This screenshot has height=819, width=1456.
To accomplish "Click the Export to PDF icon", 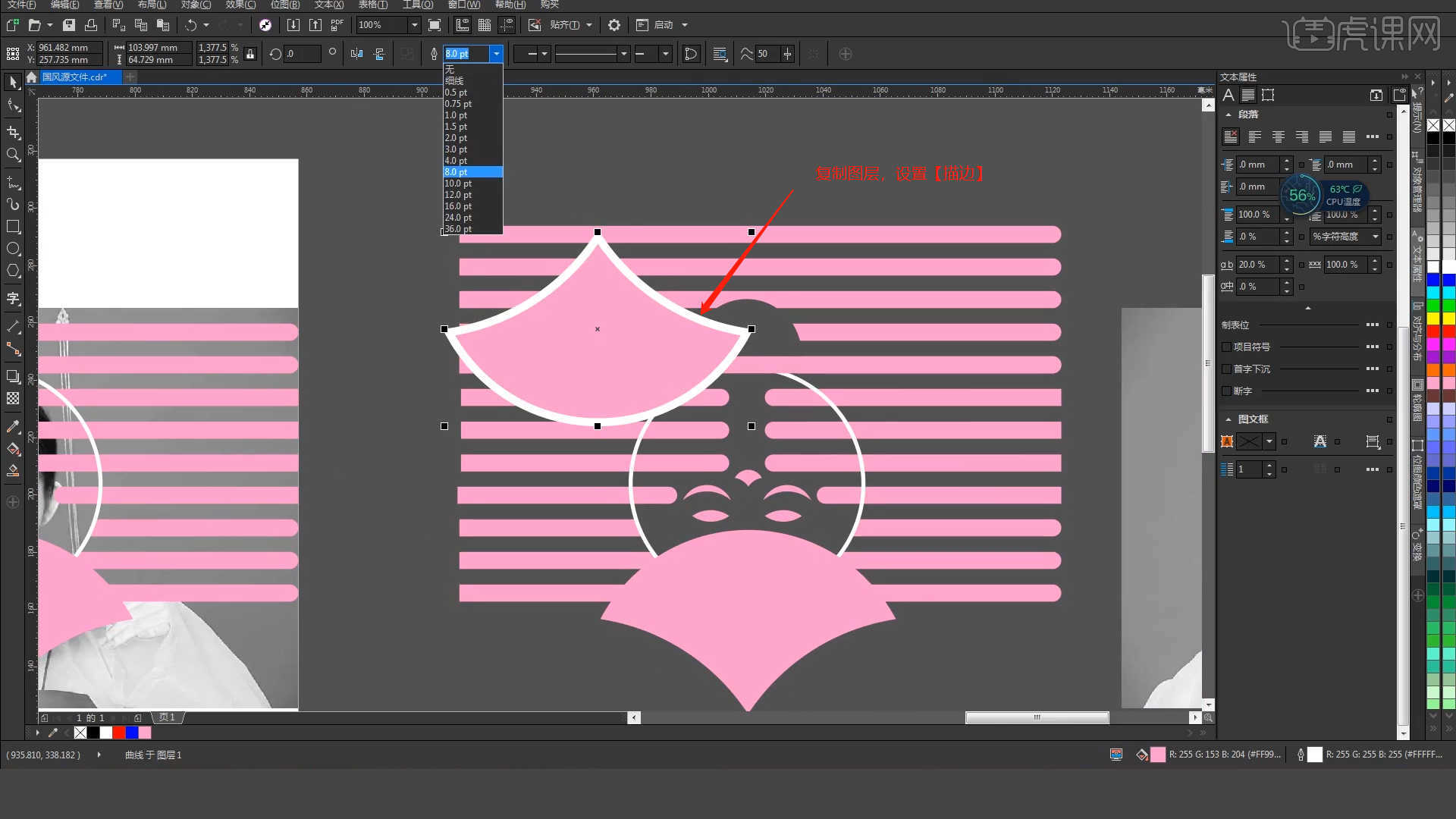I will (x=337, y=25).
